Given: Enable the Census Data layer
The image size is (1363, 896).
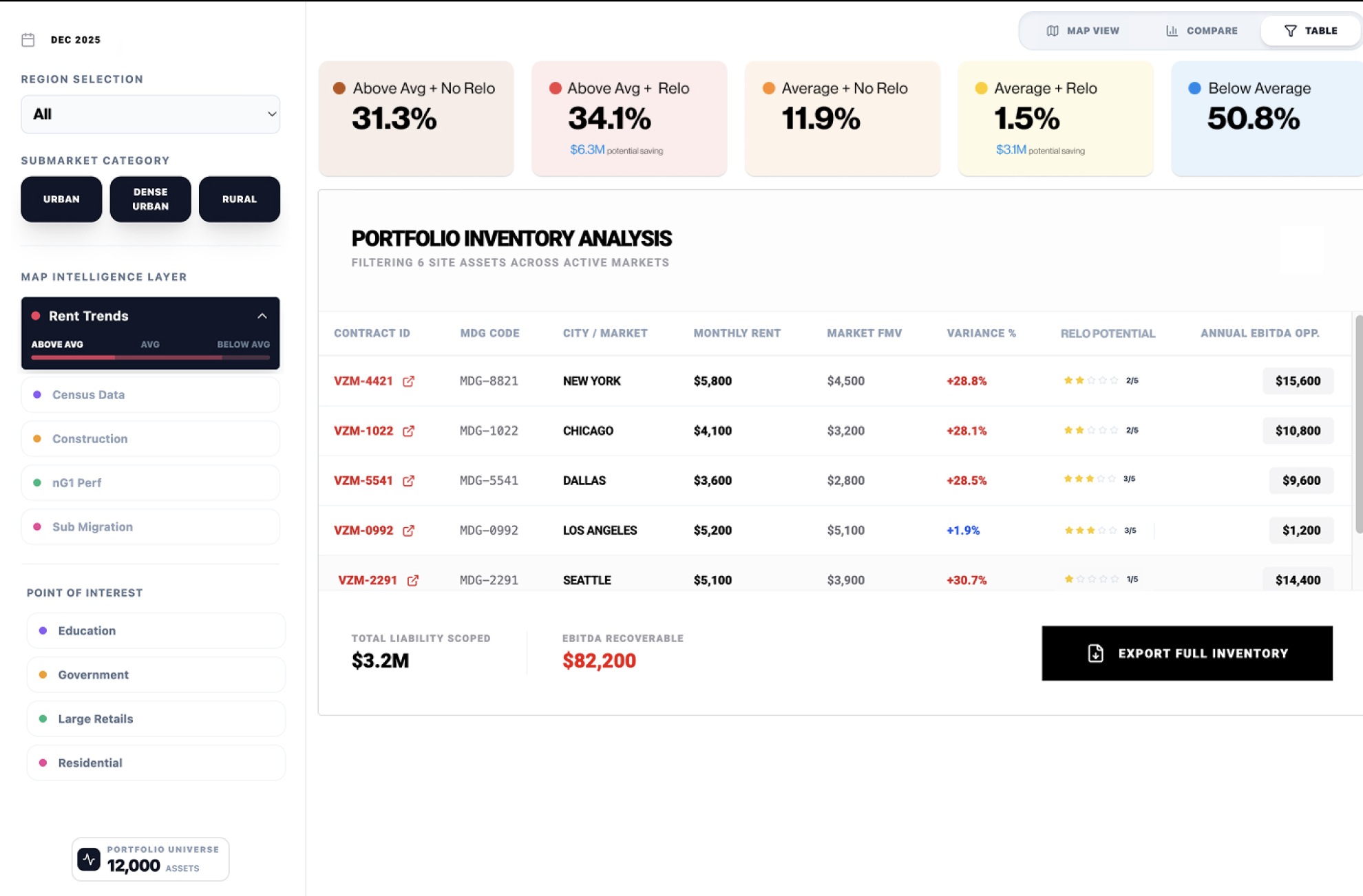Looking at the screenshot, I should pyautogui.click(x=150, y=394).
